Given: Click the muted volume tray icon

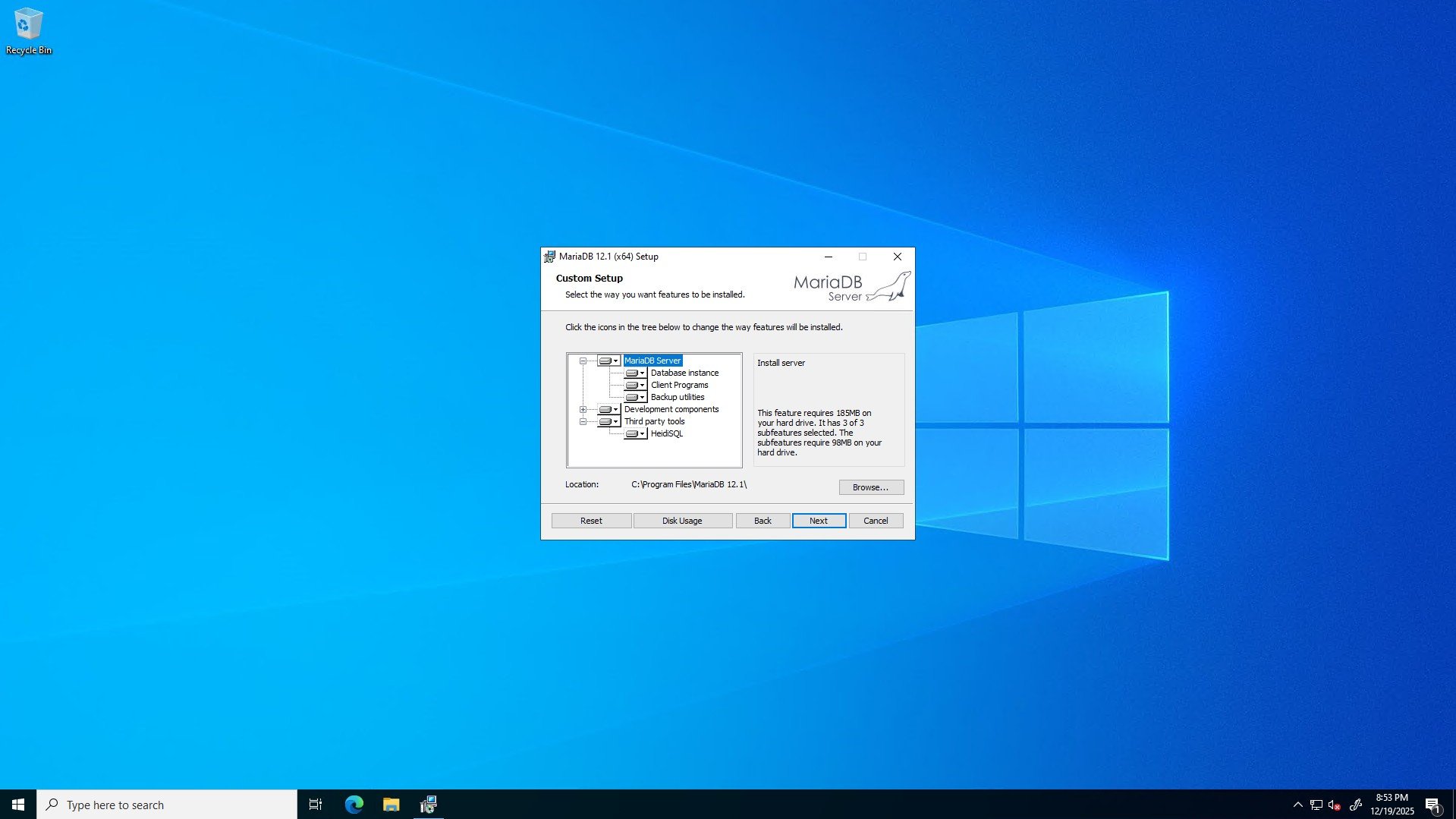Looking at the screenshot, I should [1335, 805].
